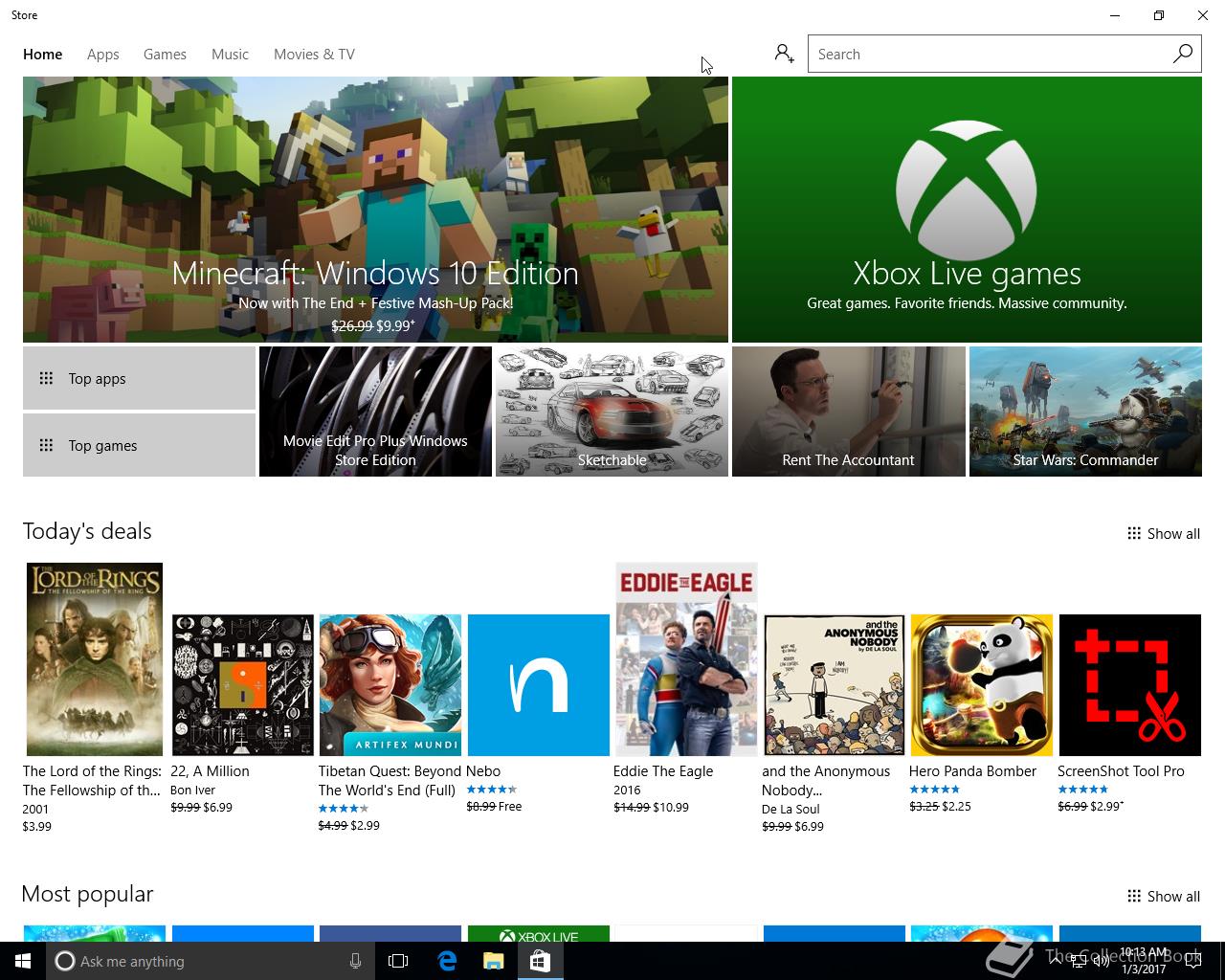
Task: Switch to the Games tab
Action: click(165, 55)
